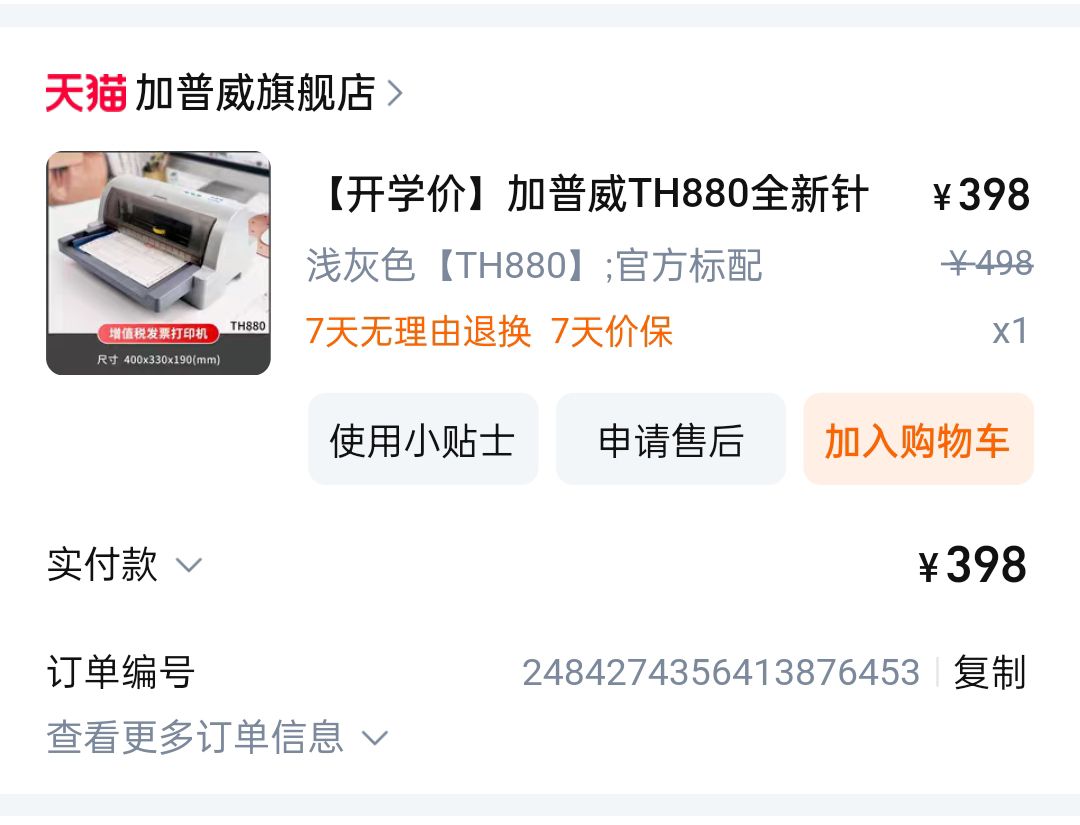The image size is (1080, 825).
Task: Tap the chevron arrow beside store name
Action: (395, 93)
